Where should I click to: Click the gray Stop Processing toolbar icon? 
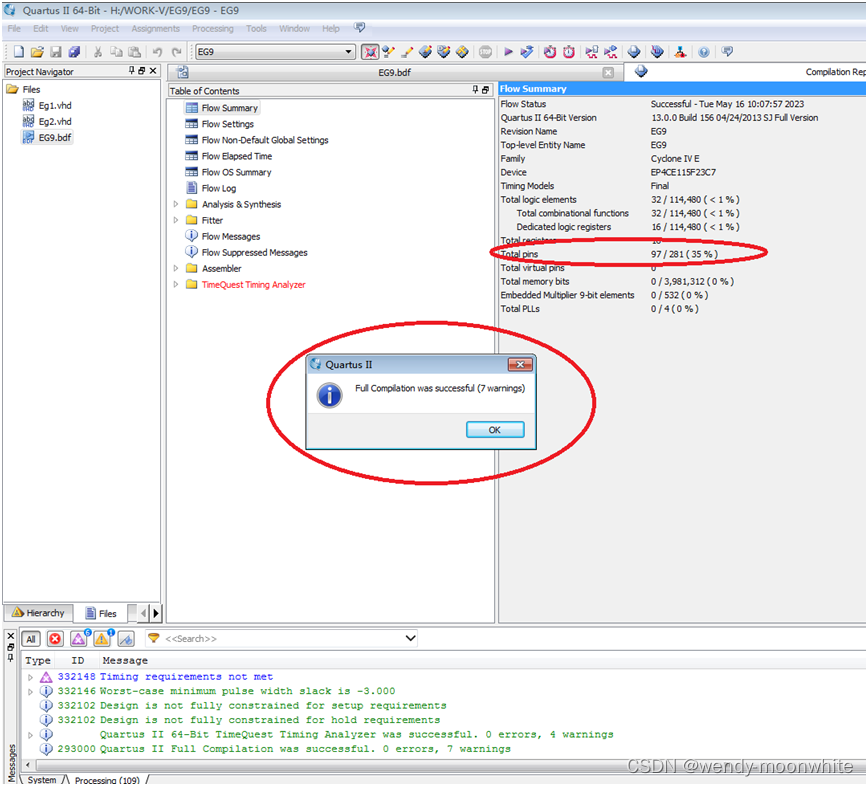[485, 52]
